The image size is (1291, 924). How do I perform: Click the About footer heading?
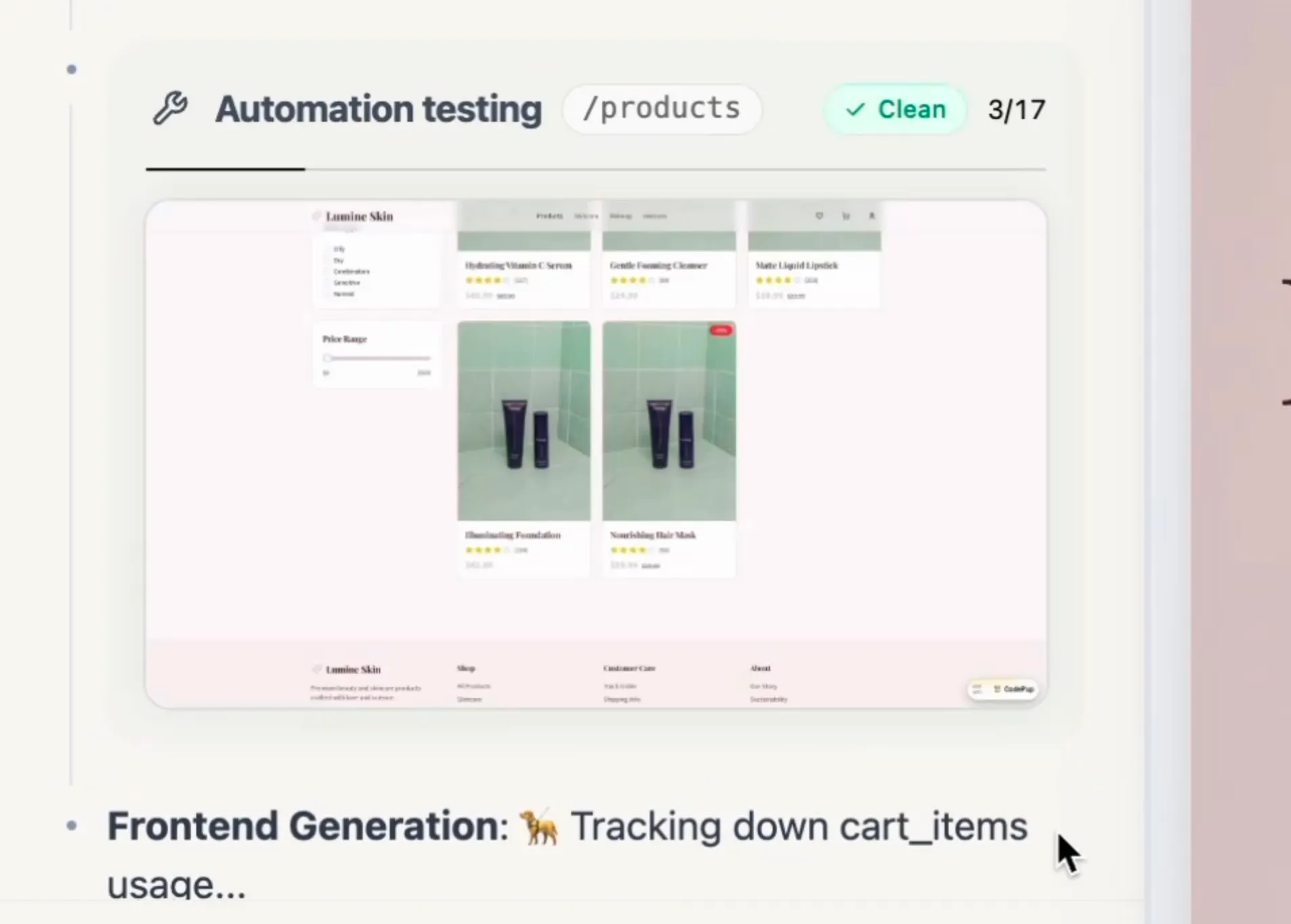(760, 668)
